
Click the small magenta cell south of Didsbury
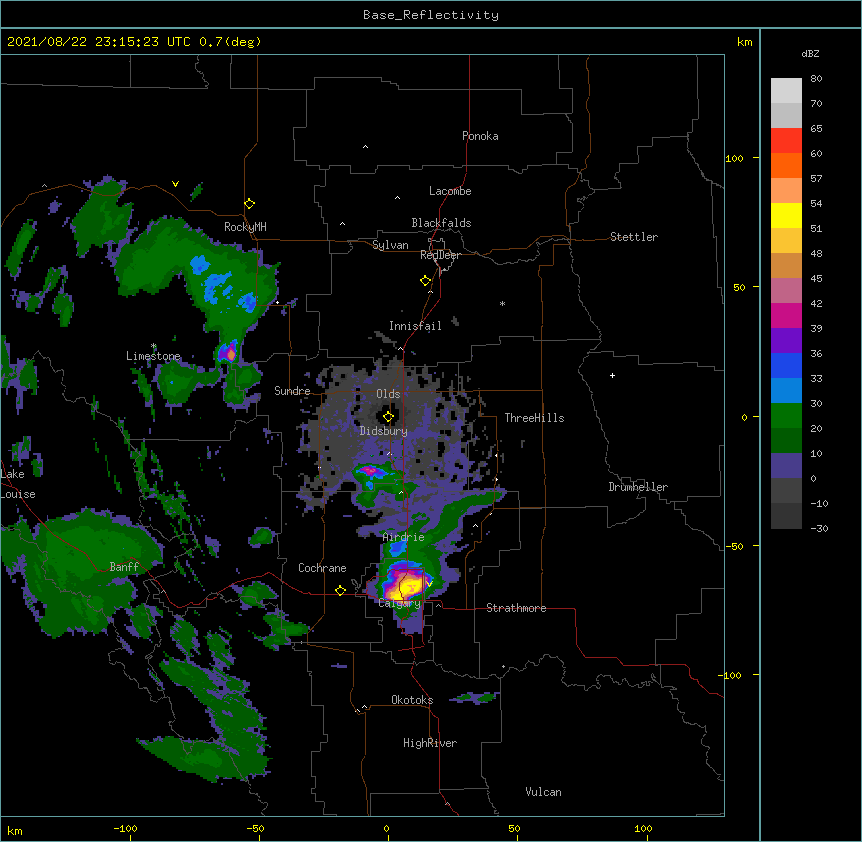(369, 471)
